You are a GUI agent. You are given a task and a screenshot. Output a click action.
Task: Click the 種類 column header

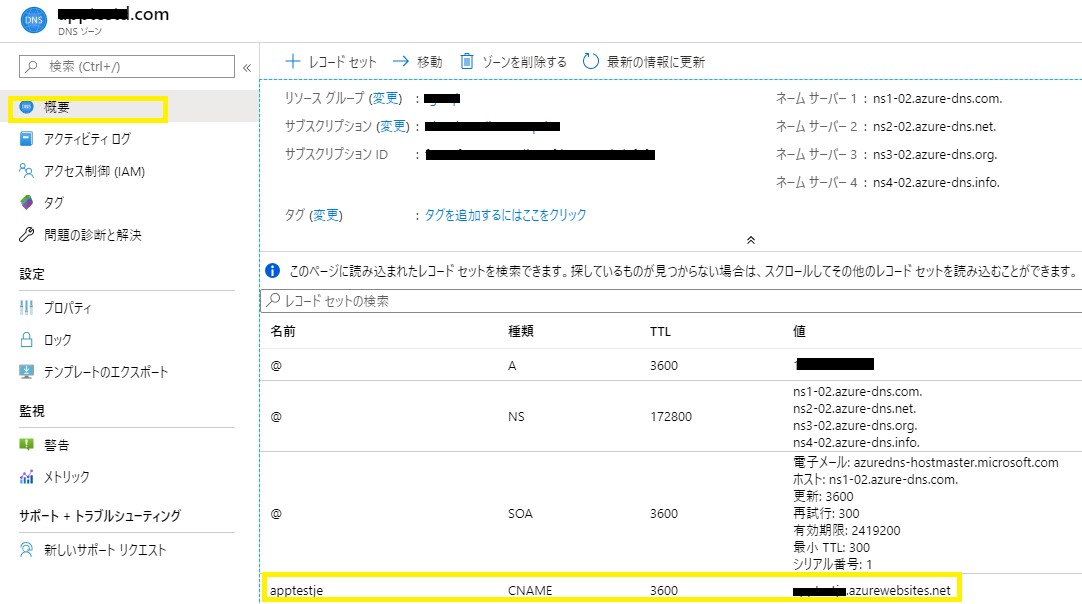[521, 331]
